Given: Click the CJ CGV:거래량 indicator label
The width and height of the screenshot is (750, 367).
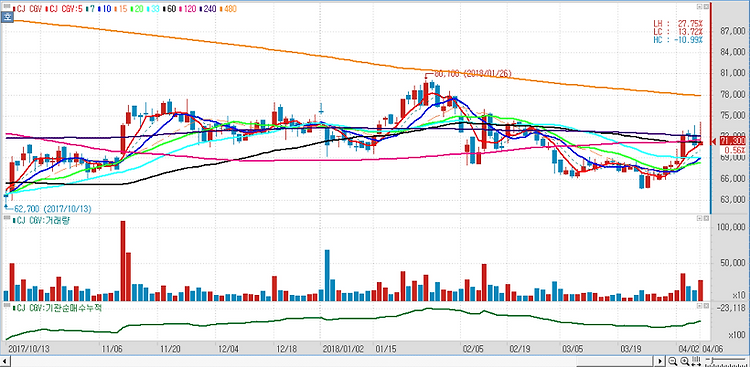Looking at the screenshot, I should pyautogui.click(x=40, y=220).
